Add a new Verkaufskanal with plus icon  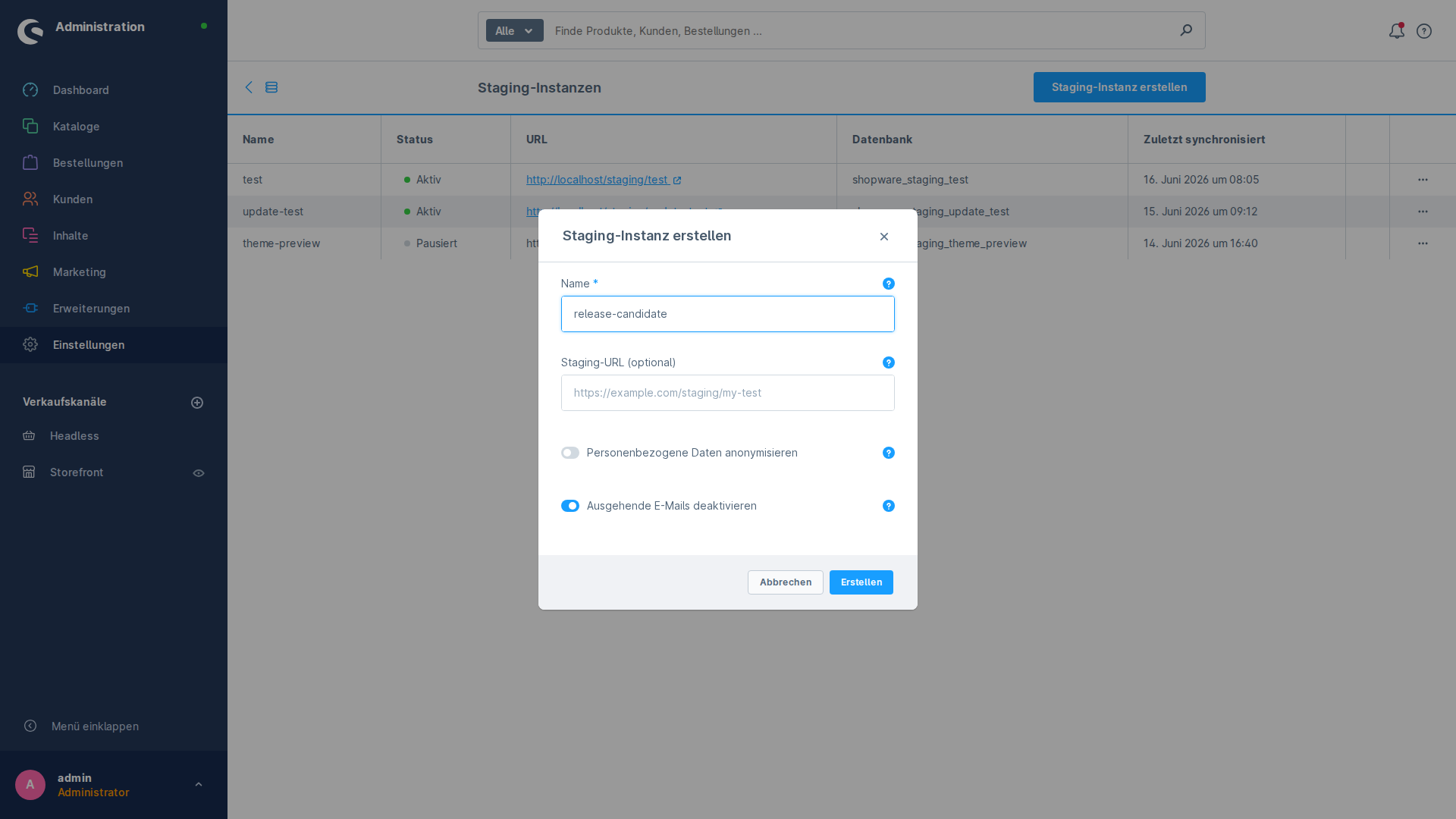coord(197,403)
